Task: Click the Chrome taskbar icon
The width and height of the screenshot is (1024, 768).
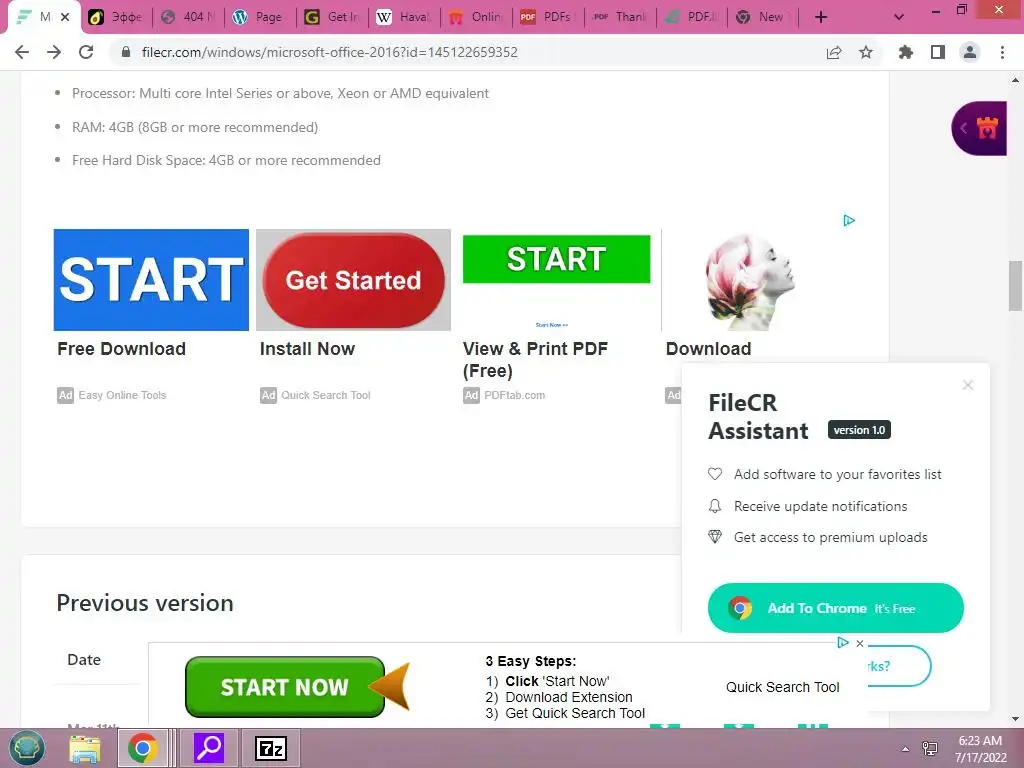Action: [142, 748]
